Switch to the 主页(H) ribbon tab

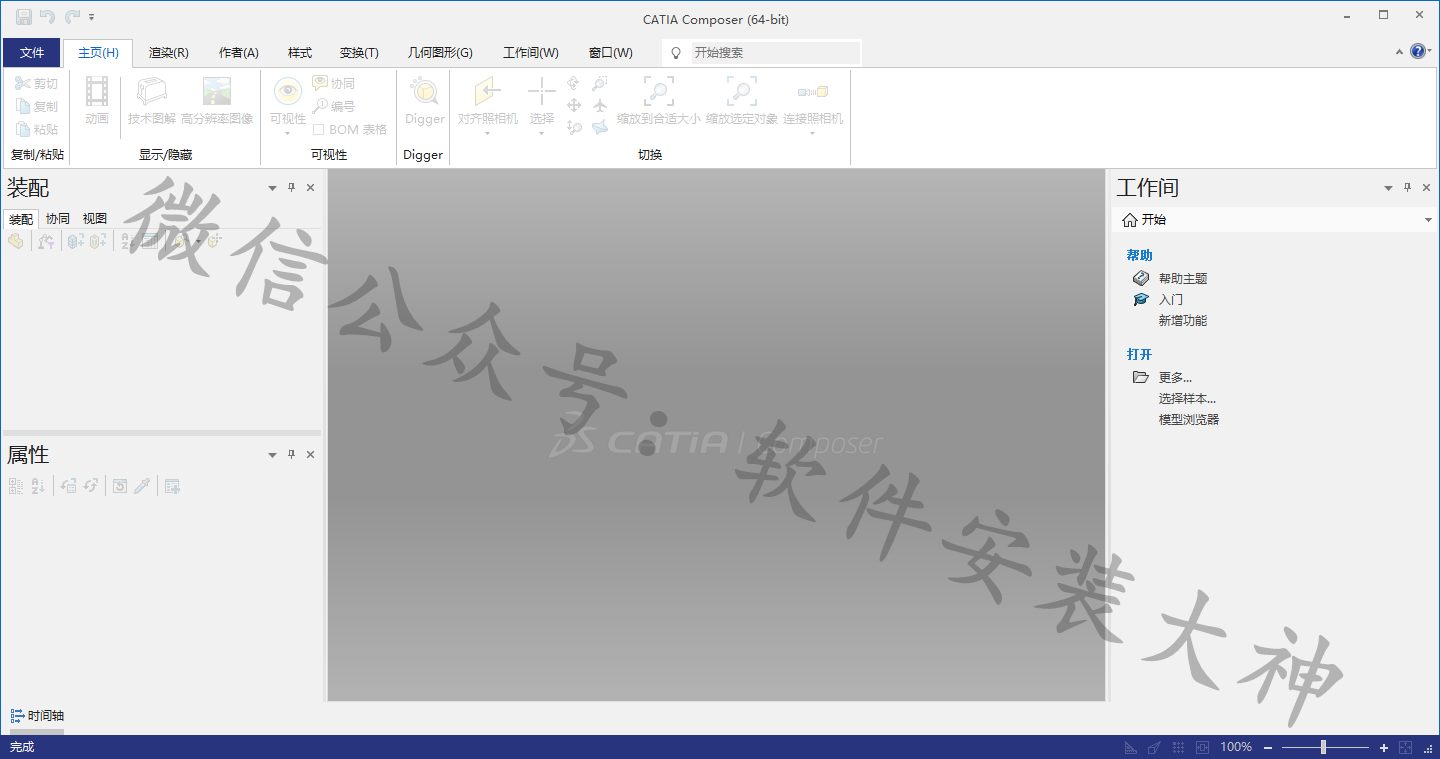click(98, 53)
